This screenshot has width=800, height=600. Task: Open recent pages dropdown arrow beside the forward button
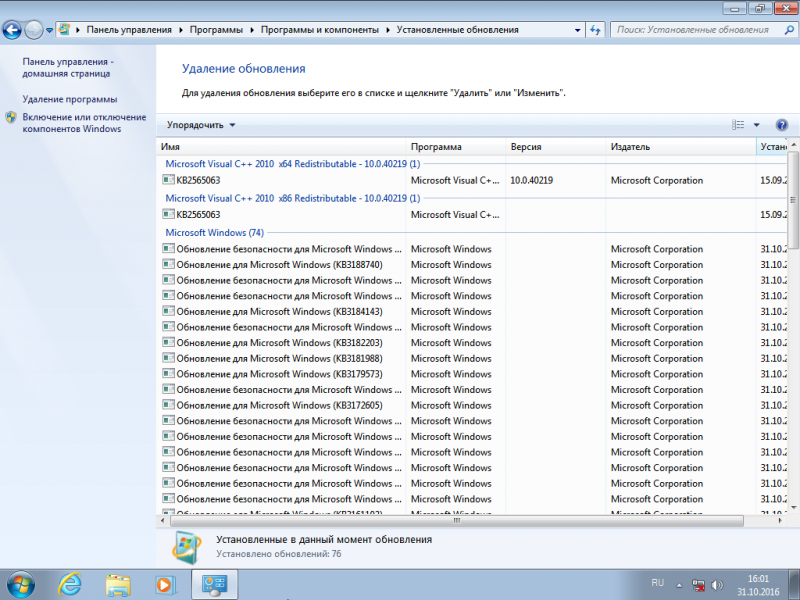pos(49,30)
